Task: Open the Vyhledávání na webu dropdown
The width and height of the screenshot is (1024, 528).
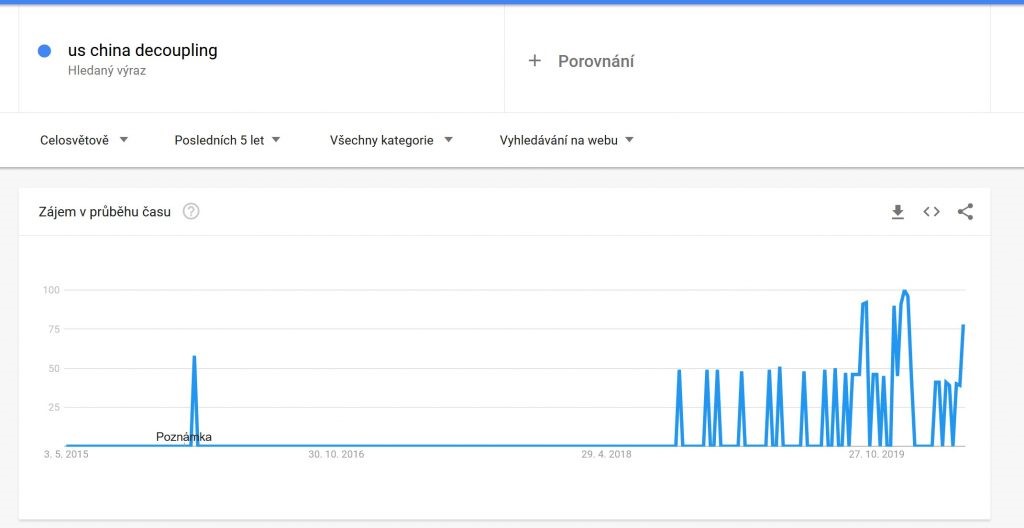Action: pos(566,140)
